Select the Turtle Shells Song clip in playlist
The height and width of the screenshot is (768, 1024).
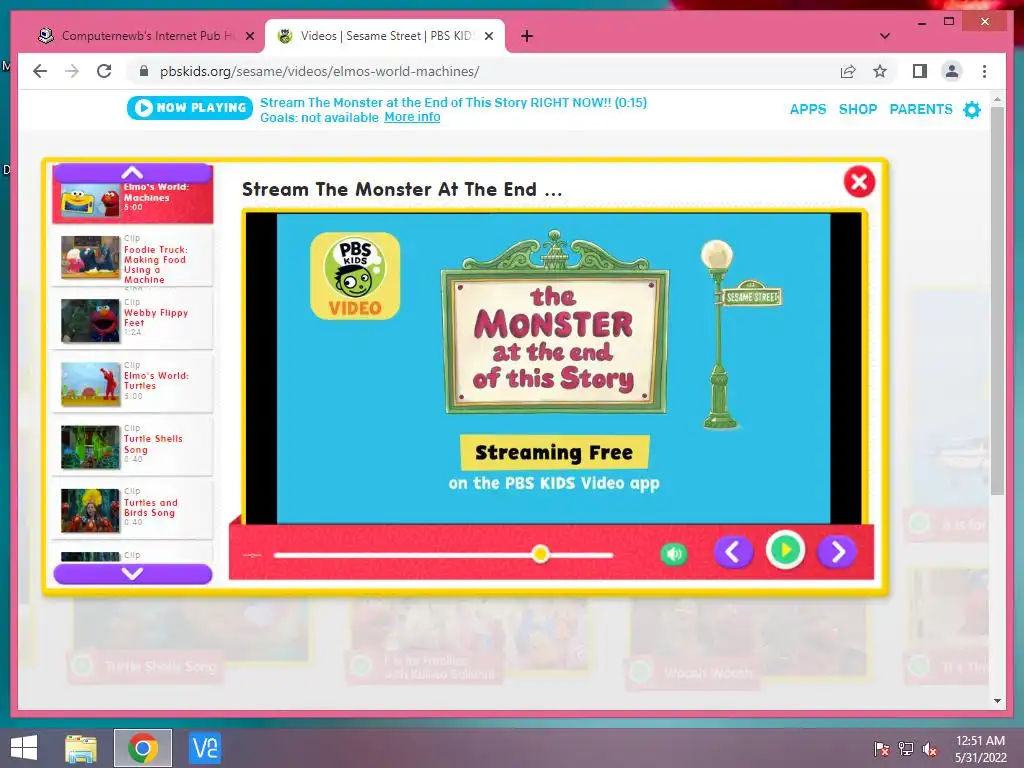click(133, 447)
